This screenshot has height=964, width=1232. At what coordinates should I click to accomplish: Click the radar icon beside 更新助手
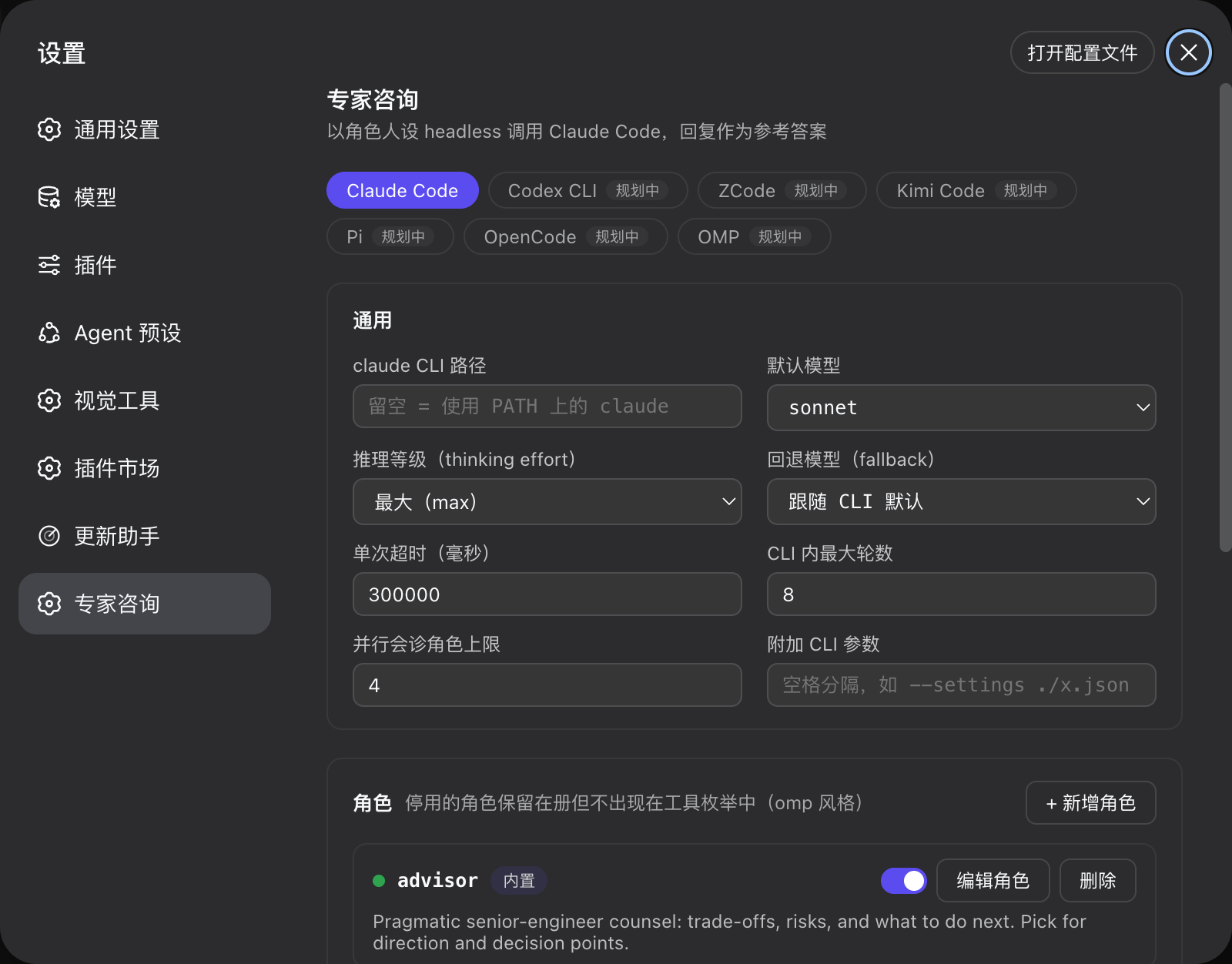(49, 536)
